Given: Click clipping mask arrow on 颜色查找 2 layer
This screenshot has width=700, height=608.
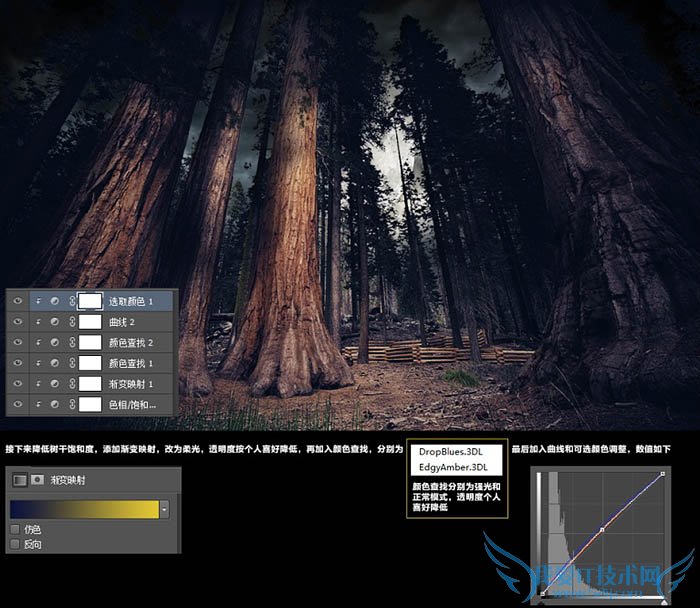Looking at the screenshot, I should click(38, 342).
